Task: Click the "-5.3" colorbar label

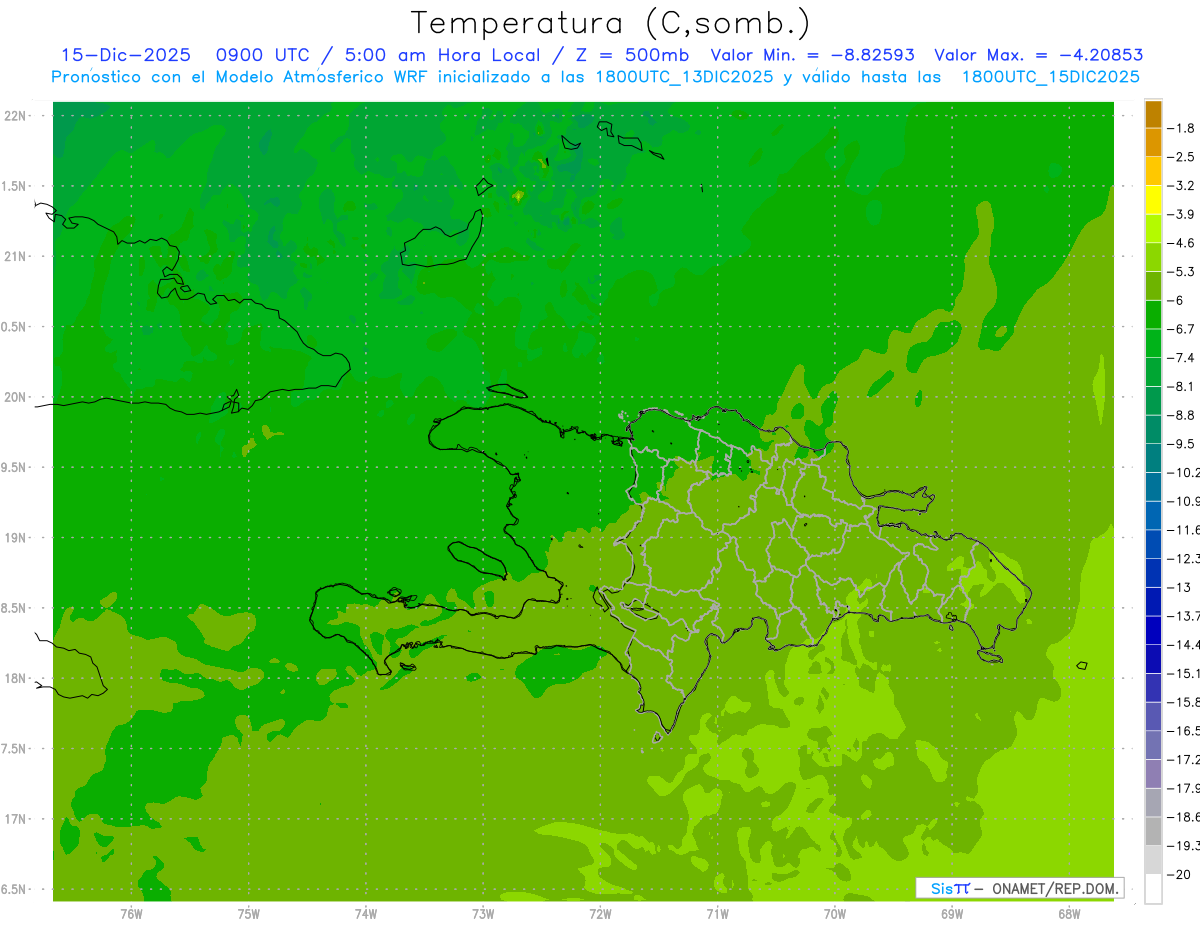Action: tap(1182, 271)
